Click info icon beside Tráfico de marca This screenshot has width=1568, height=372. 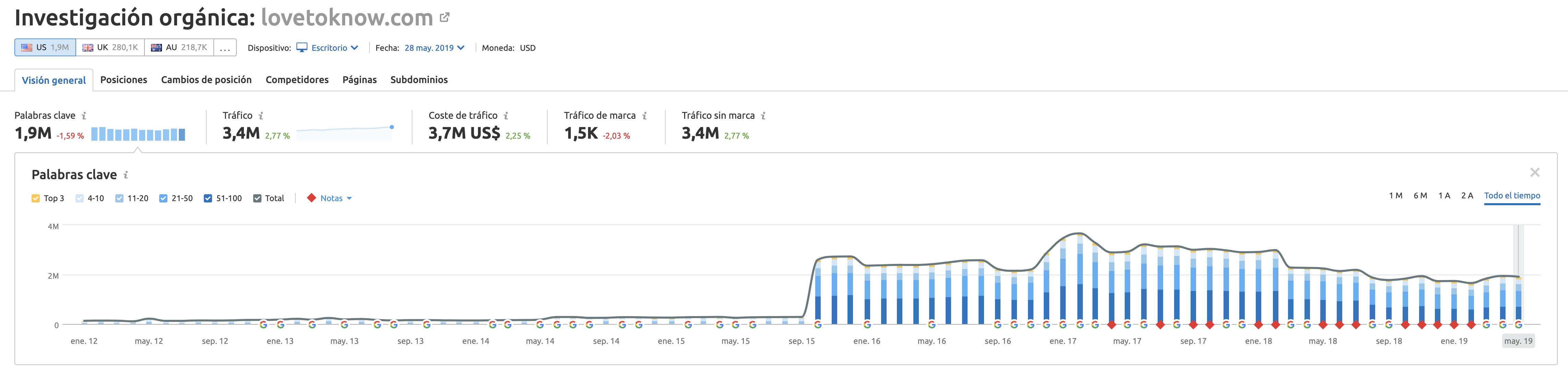click(x=644, y=116)
